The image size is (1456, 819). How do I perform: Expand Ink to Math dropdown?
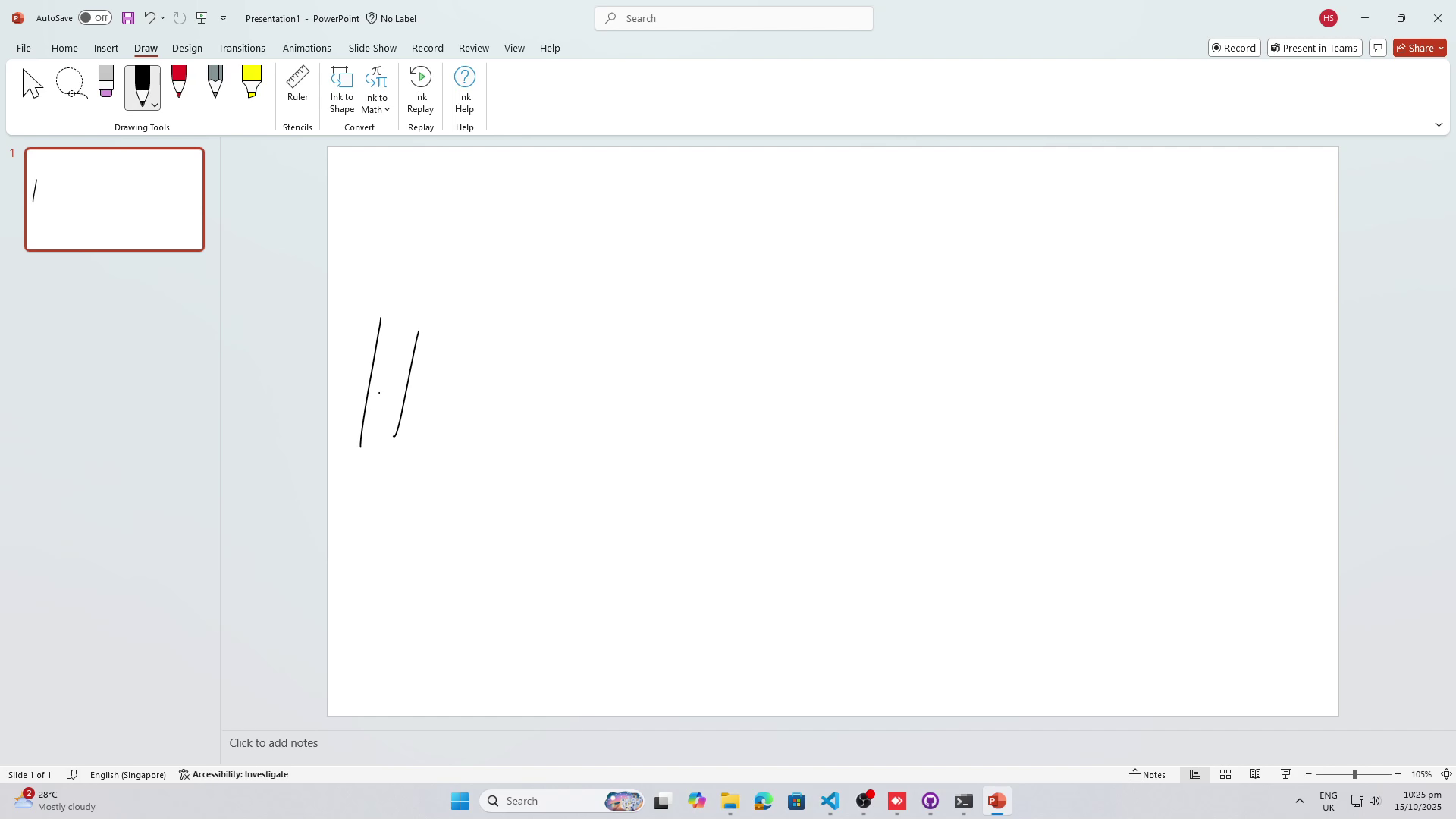[x=387, y=110]
